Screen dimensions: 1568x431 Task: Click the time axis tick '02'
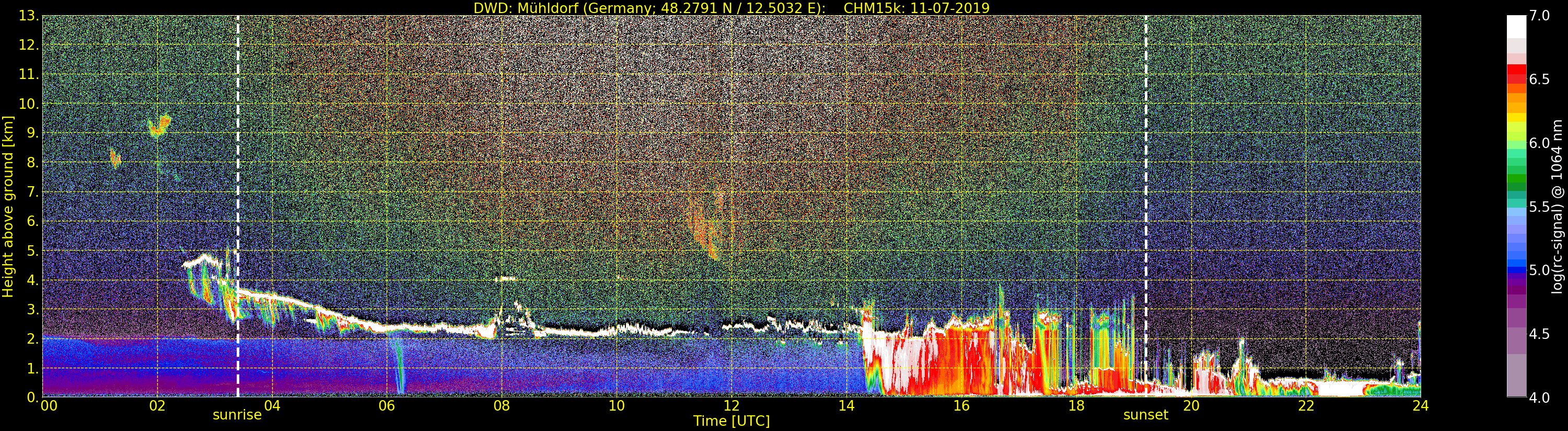tap(157, 406)
